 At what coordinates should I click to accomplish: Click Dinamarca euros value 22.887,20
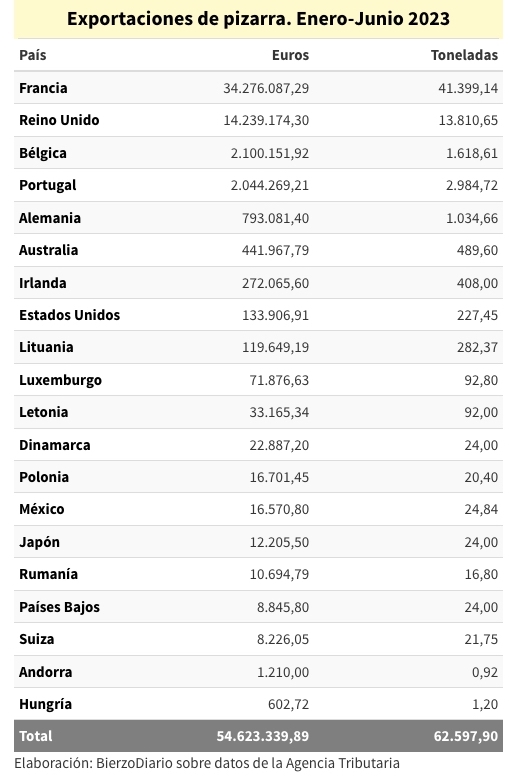[279, 445]
